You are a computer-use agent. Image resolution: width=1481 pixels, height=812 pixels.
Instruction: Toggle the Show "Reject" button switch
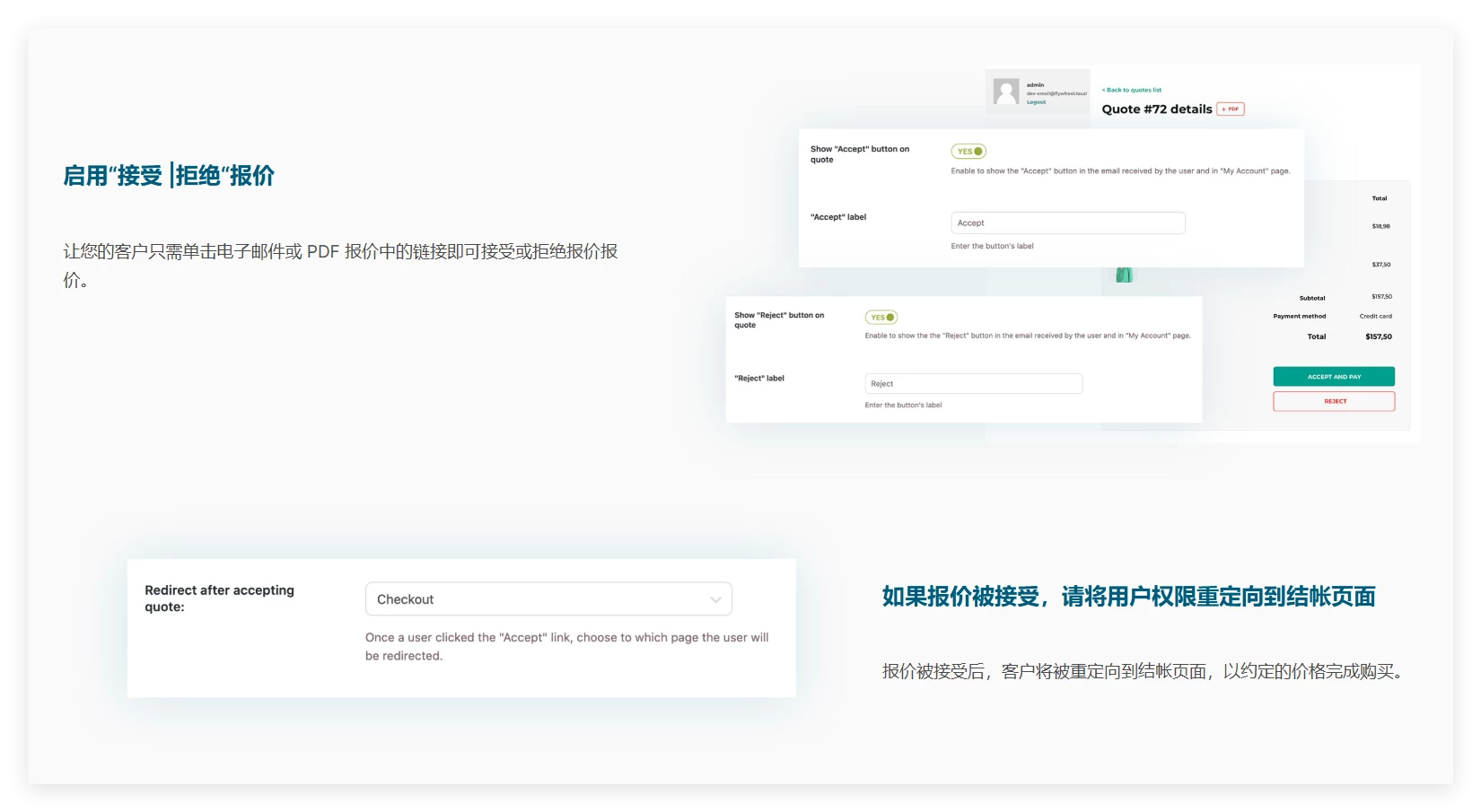(x=881, y=318)
